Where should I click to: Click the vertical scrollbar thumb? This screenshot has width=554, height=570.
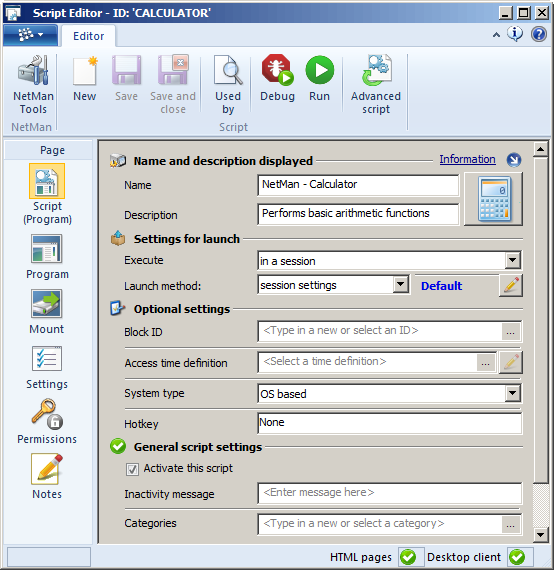541,320
